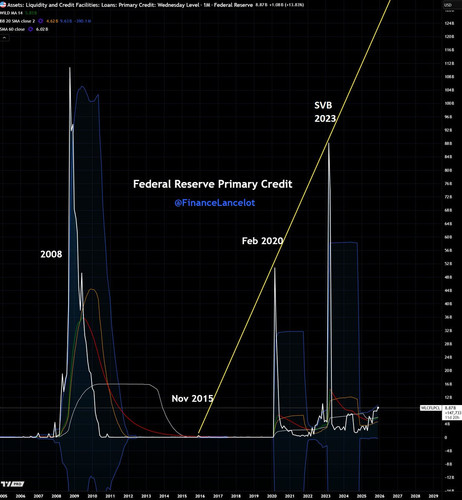The height and width of the screenshot is (500, 462).
Task: Click the 6.02B SMA 60 value
Action: click(x=42, y=29)
